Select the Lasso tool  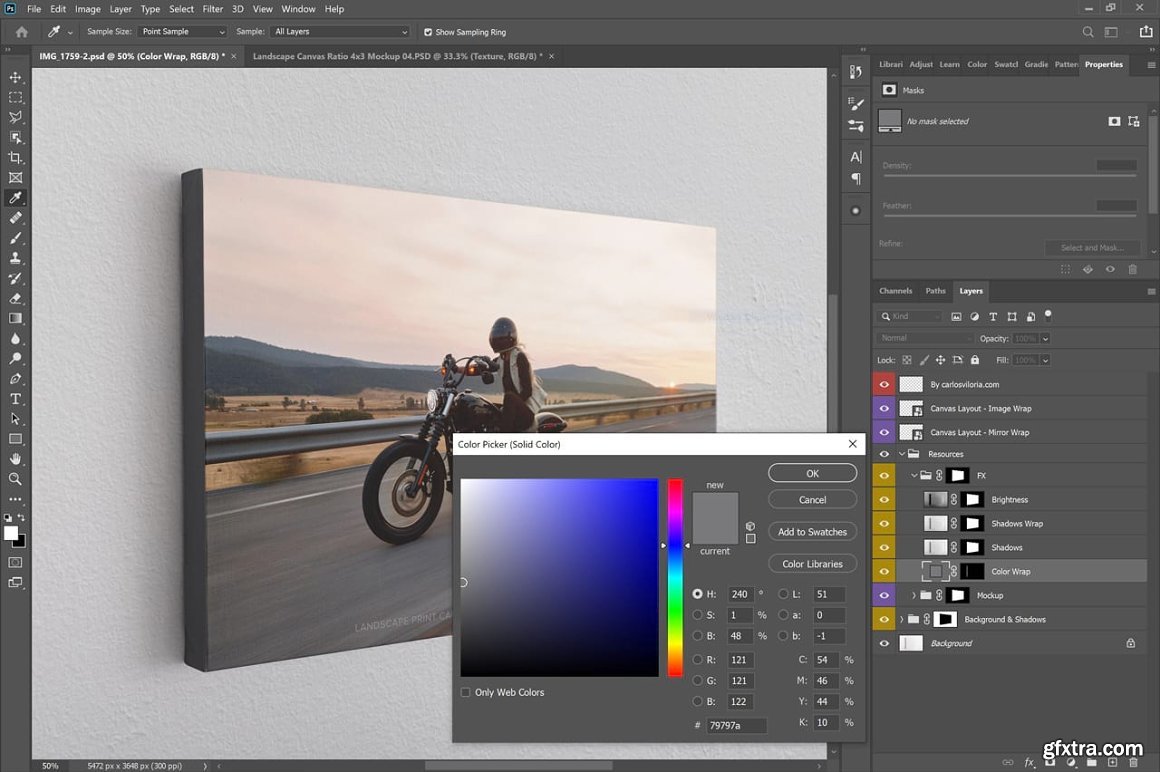(15, 117)
